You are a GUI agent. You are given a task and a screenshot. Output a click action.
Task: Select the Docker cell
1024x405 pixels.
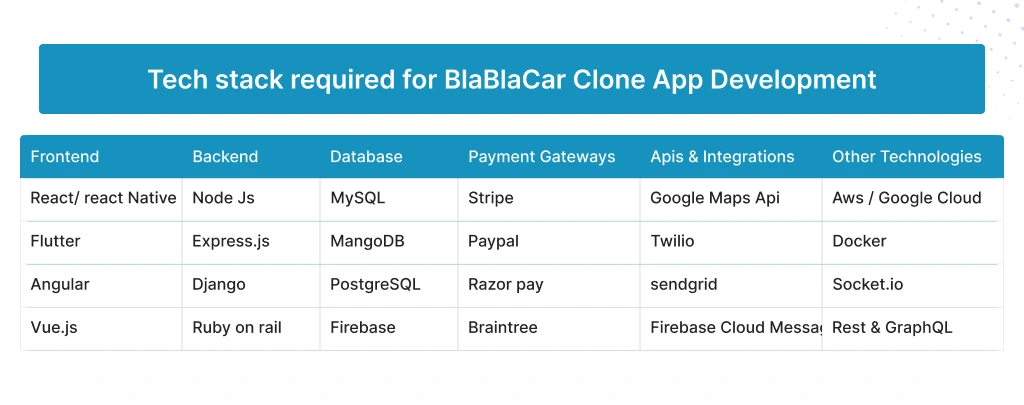(x=859, y=241)
